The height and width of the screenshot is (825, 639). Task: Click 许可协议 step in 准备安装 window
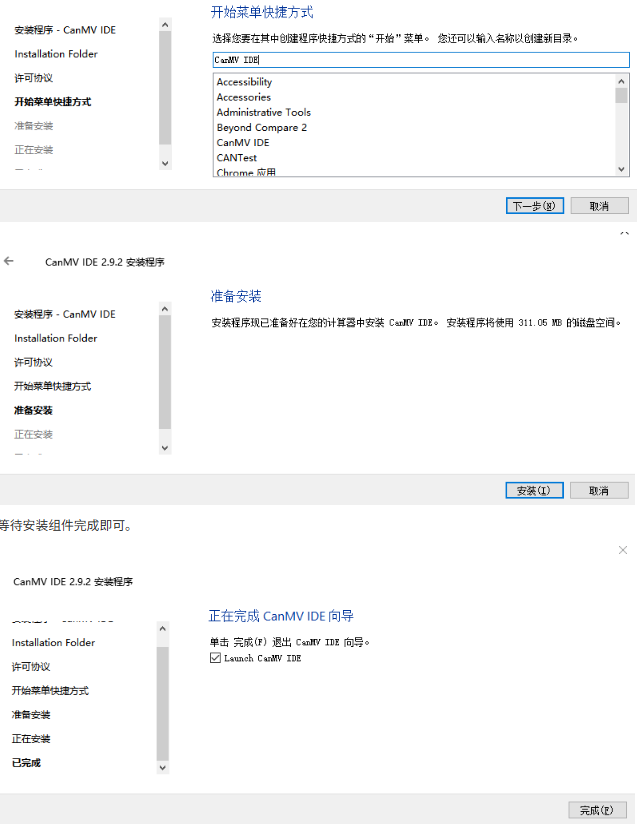pyautogui.click(x=33, y=363)
